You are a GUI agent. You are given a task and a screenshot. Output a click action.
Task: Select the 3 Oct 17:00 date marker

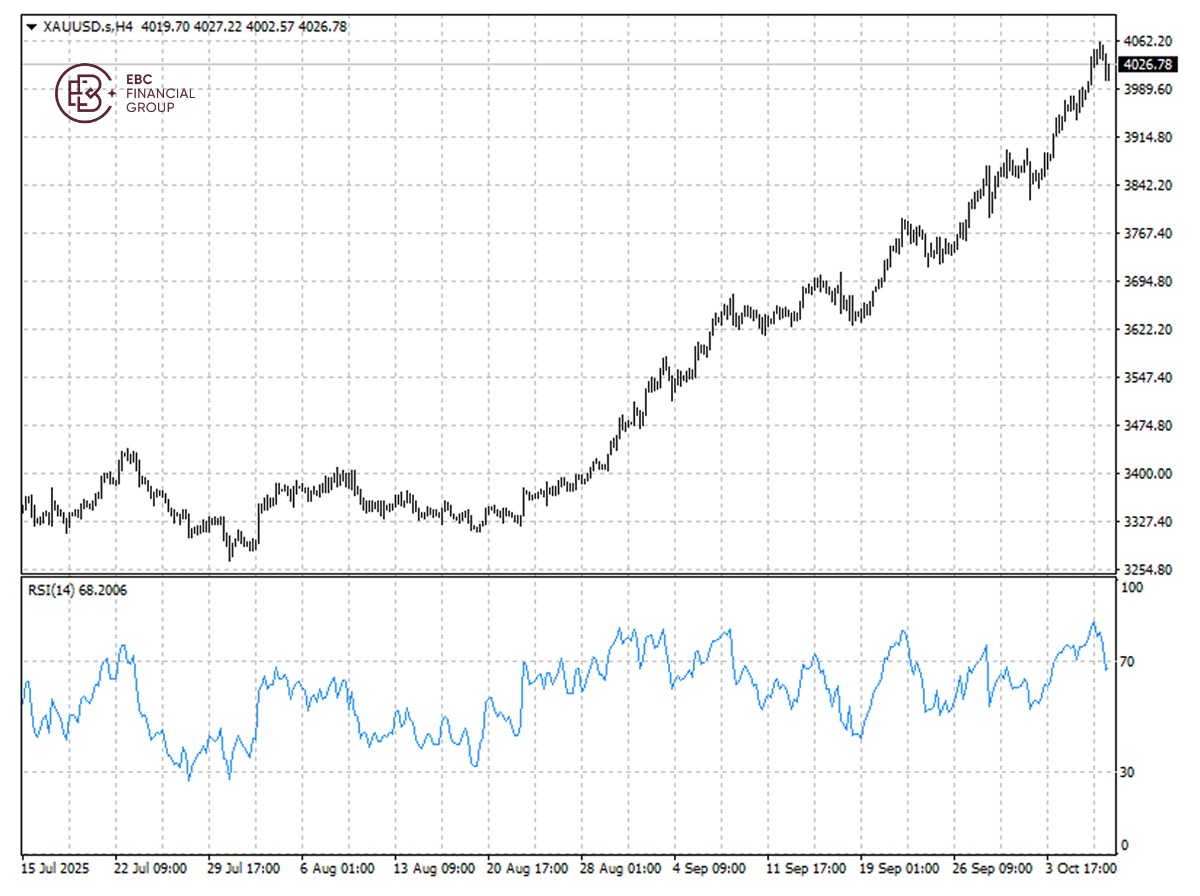coord(1084,868)
